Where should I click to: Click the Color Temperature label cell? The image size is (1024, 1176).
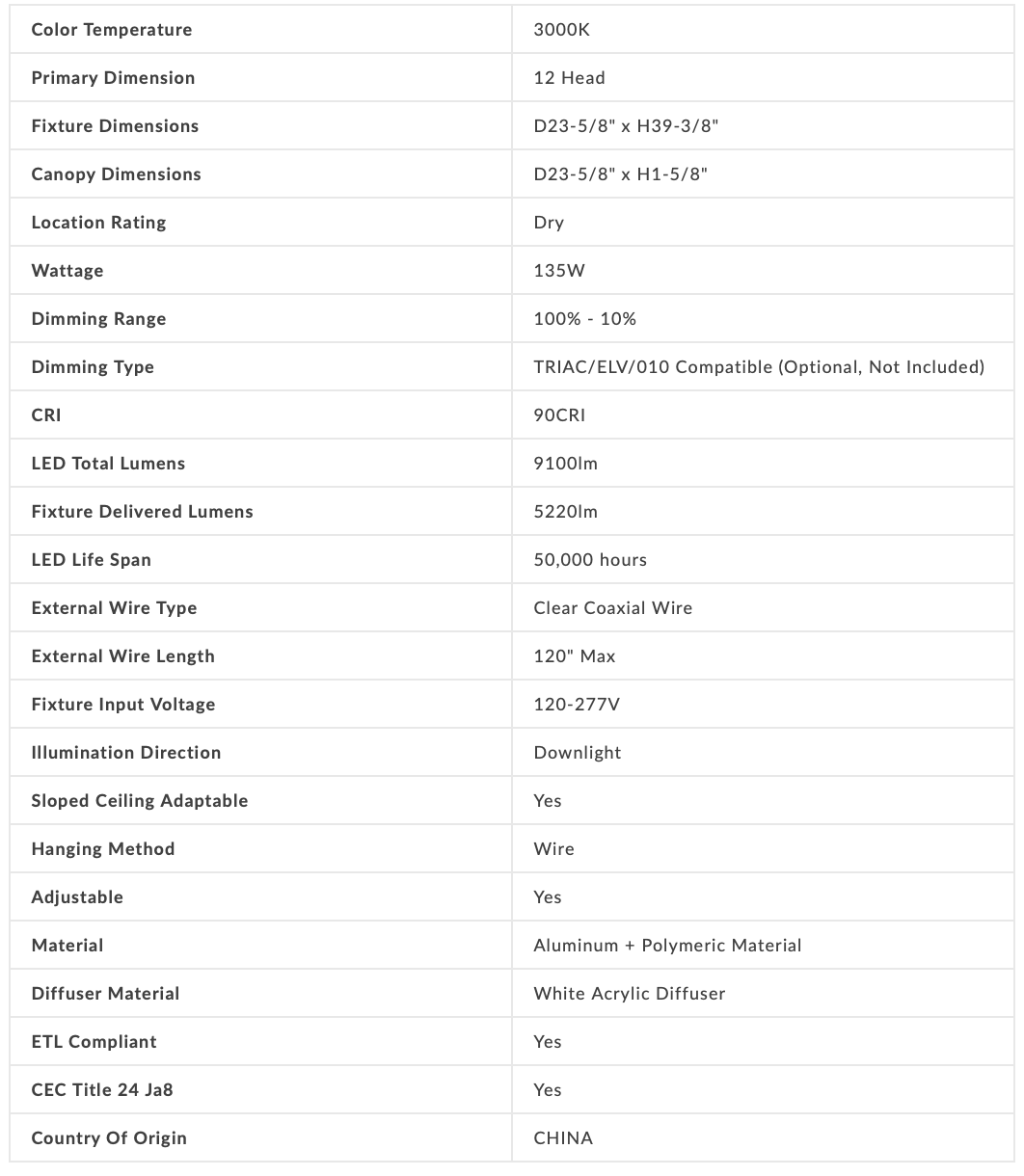click(x=111, y=30)
